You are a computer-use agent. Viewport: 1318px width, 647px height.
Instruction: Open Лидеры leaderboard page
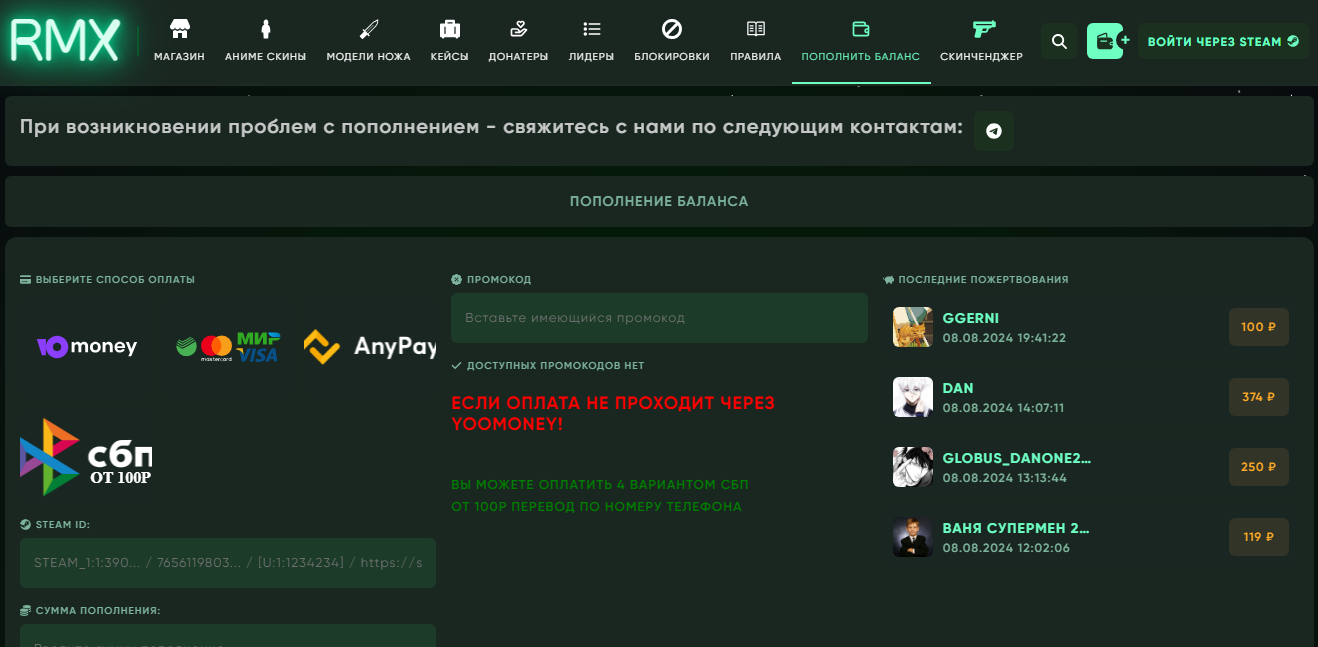tap(591, 42)
